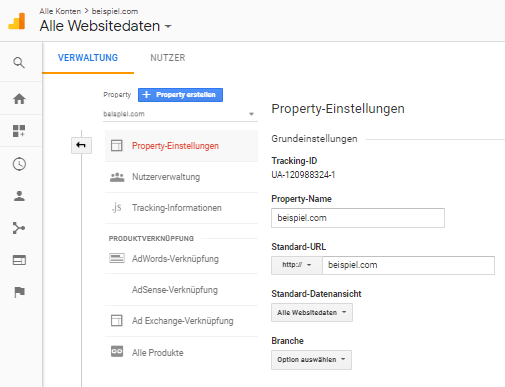Go to Home via house icon

[x=19, y=99]
